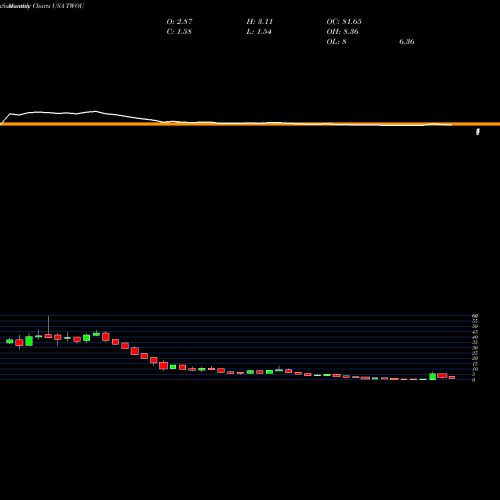Click the large green candle near the chart end
500x500 pixels.
(x=432, y=376)
